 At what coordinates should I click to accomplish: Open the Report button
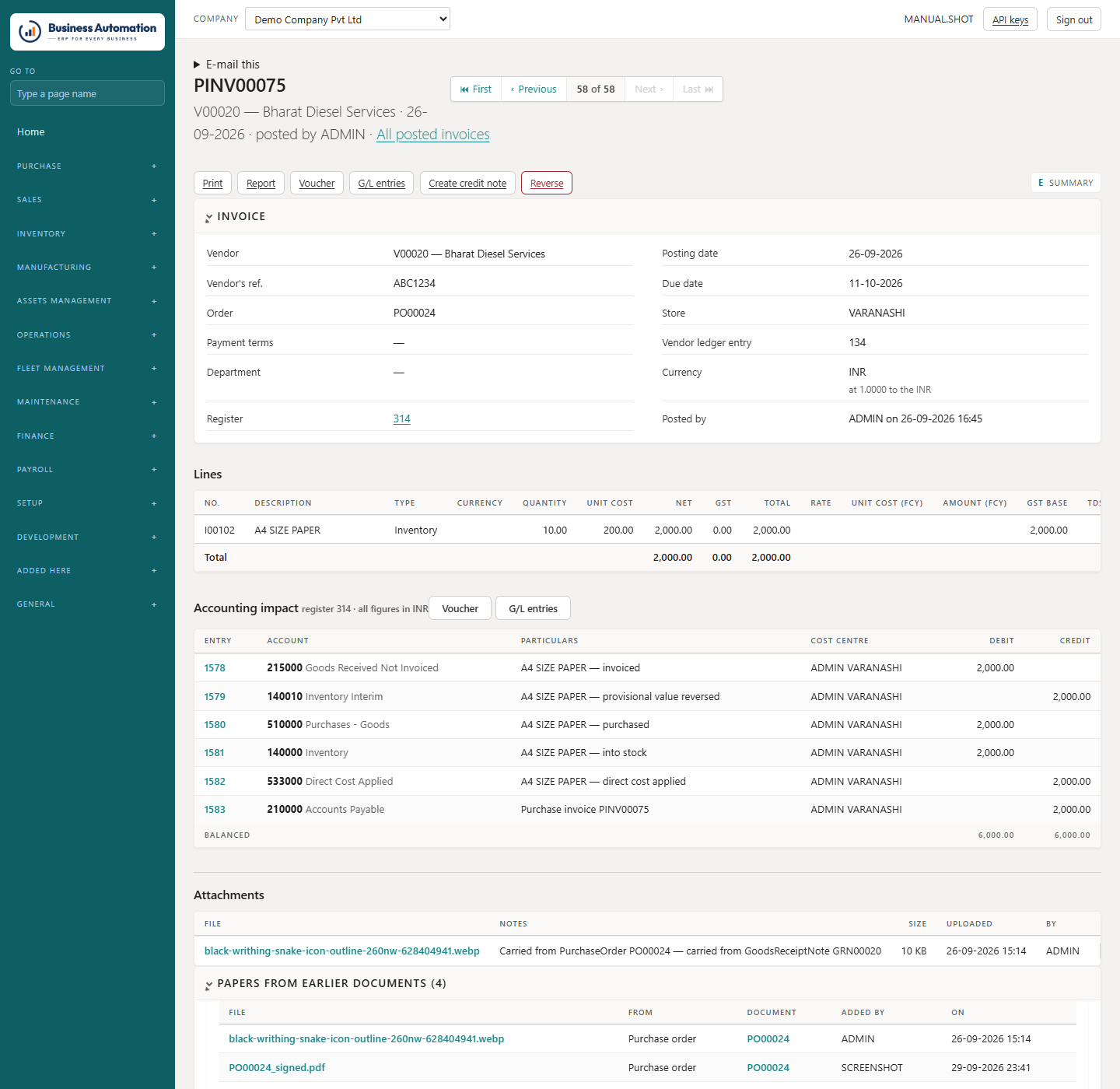261,184
